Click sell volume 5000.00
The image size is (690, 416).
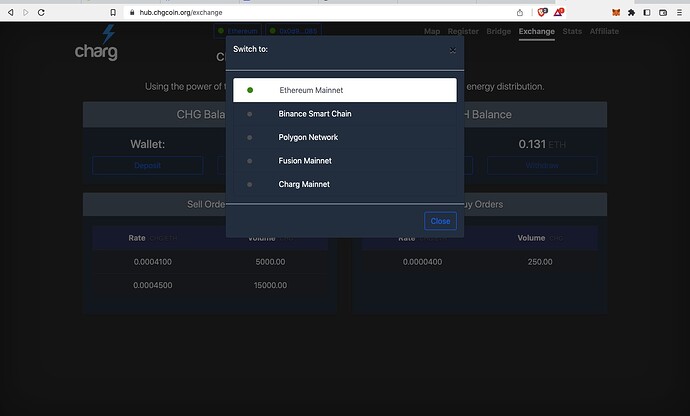270,262
